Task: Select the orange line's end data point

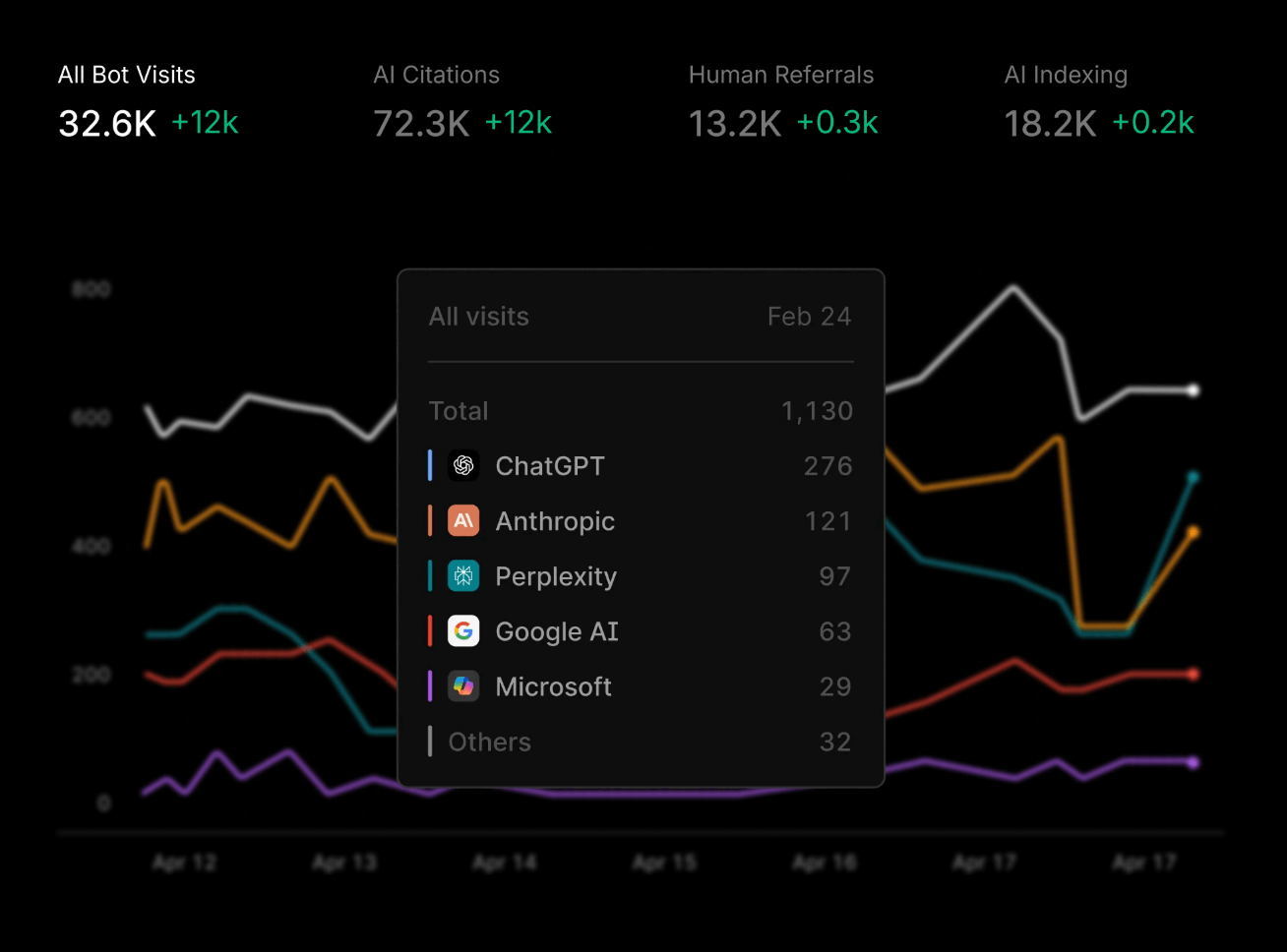Action: pyautogui.click(x=1194, y=532)
